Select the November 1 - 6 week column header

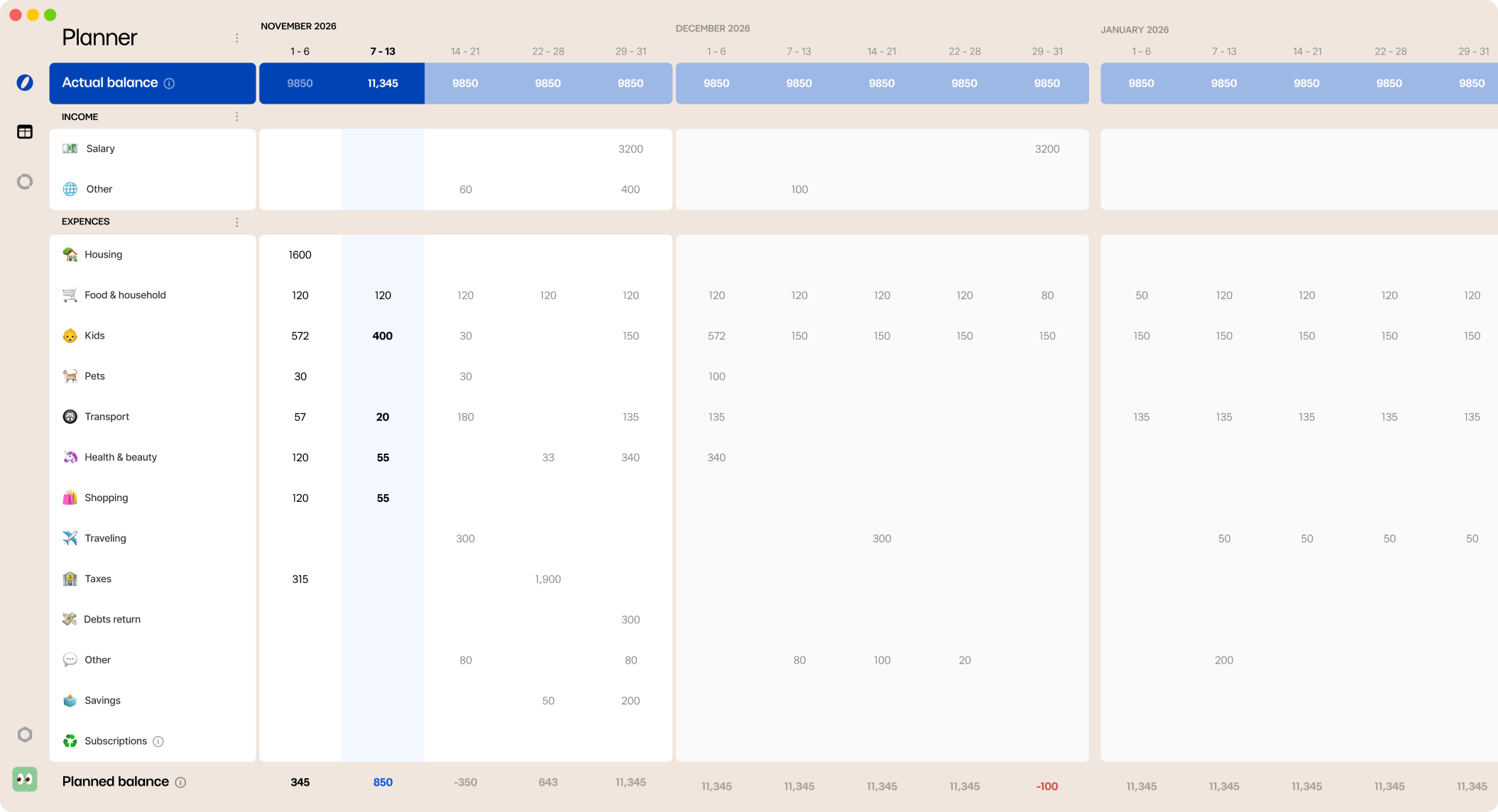tap(300, 51)
